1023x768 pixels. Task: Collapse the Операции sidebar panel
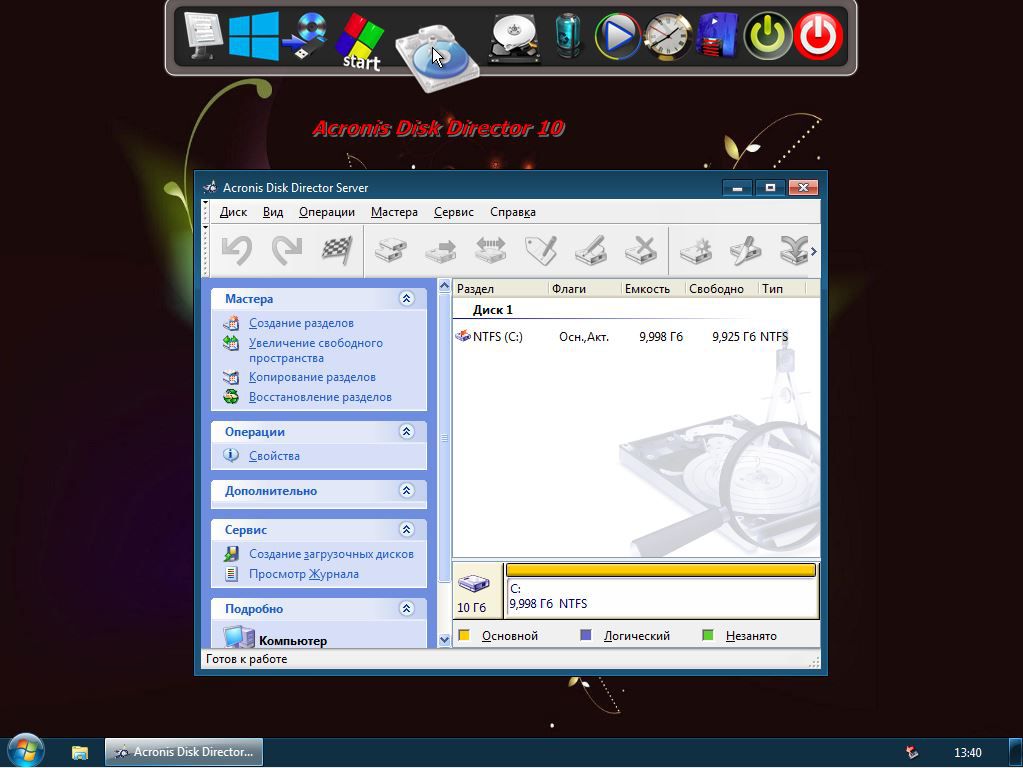tap(406, 432)
